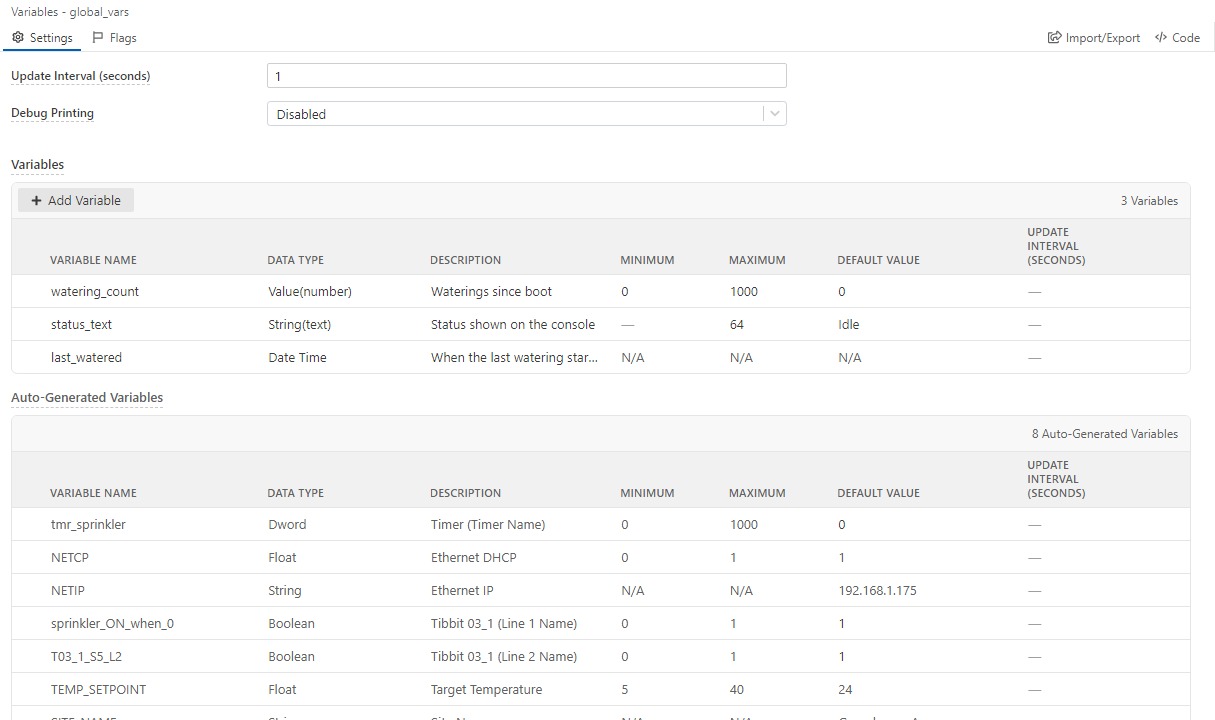Click the String data type for NETIP
Screen dimensions: 1215x720
pyautogui.click(x=284, y=590)
